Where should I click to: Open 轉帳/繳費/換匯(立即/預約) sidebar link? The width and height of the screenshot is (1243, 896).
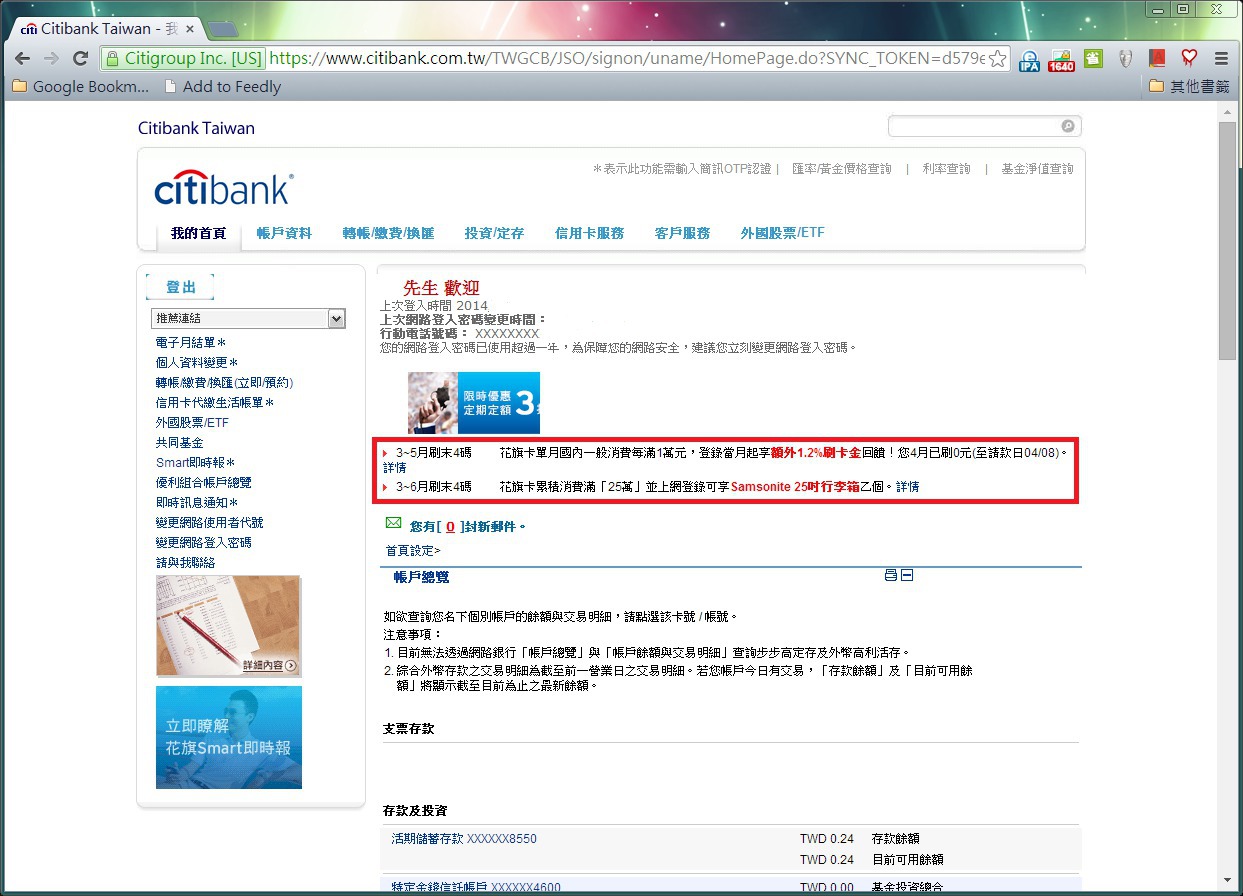(x=224, y=383)
